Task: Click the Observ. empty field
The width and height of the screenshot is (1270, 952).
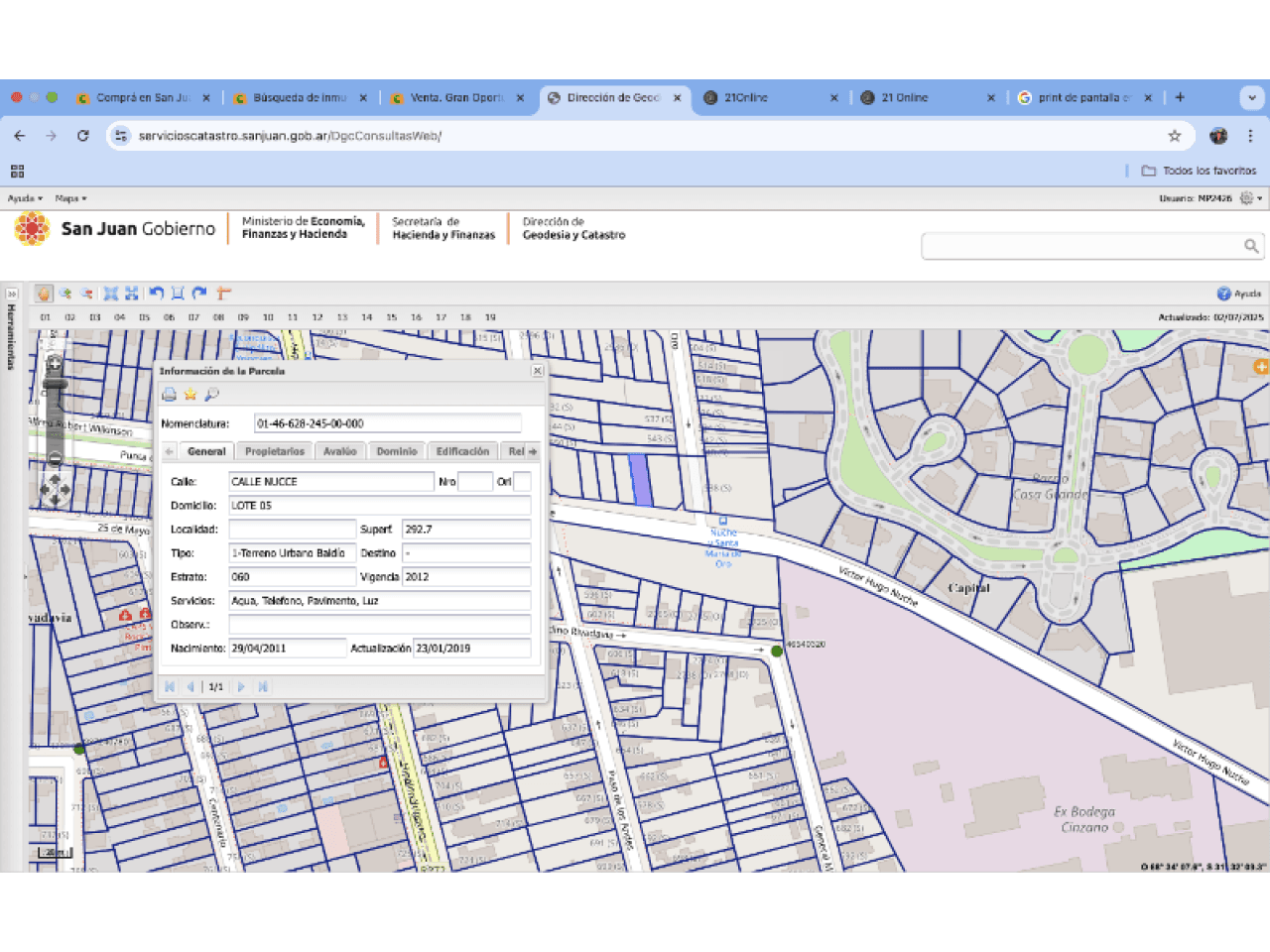Action: (380, 624)
